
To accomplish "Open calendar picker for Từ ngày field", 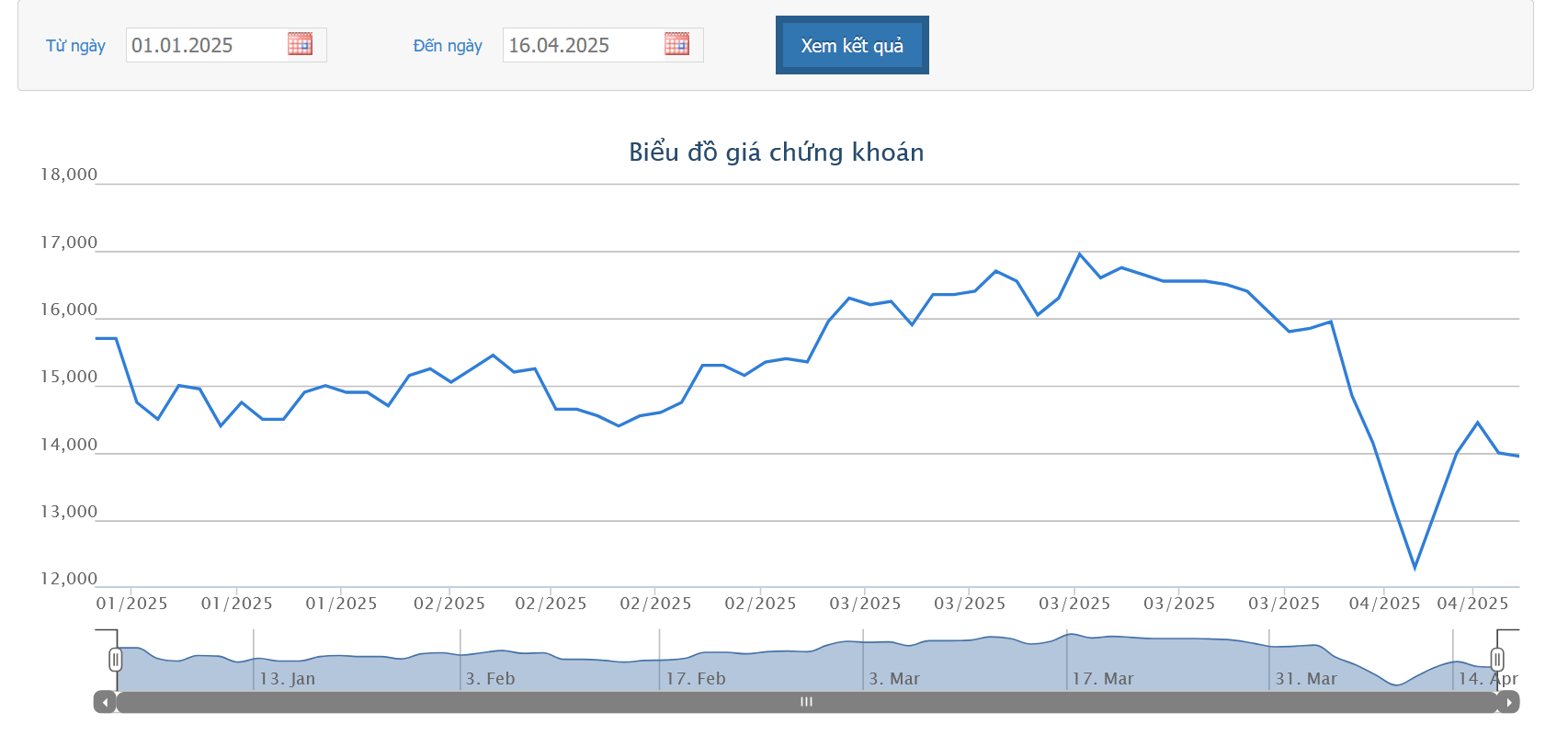I will click(300, 44).
